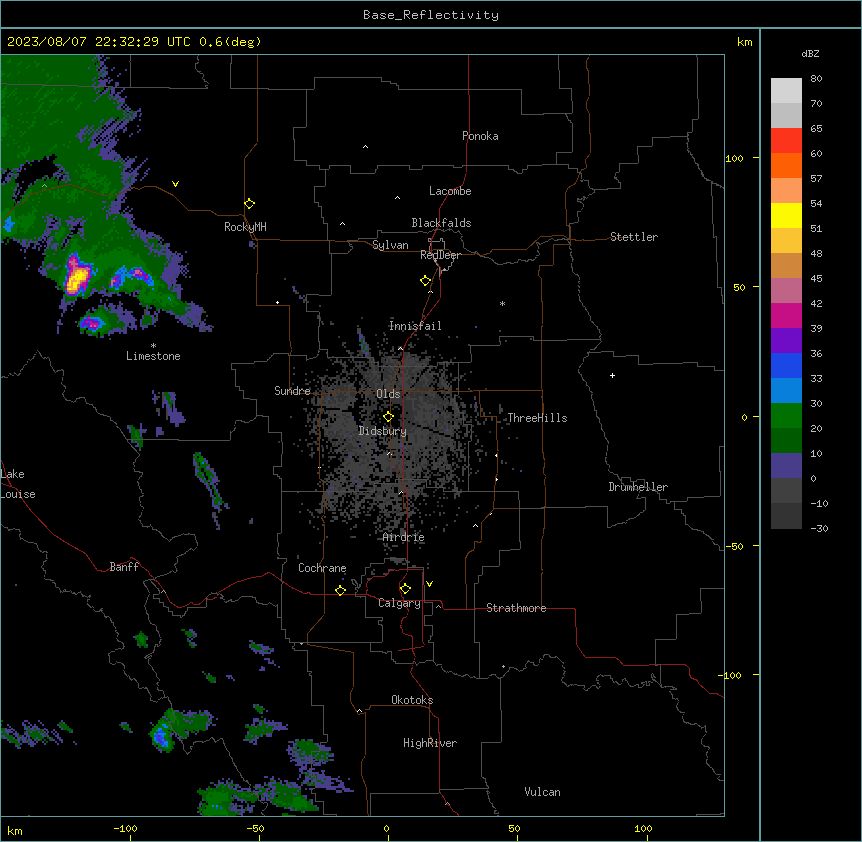The width and height of the screenshot is (862, 842).
Task: Click the asterisk marker above Limestone
Action: point(153,346)
